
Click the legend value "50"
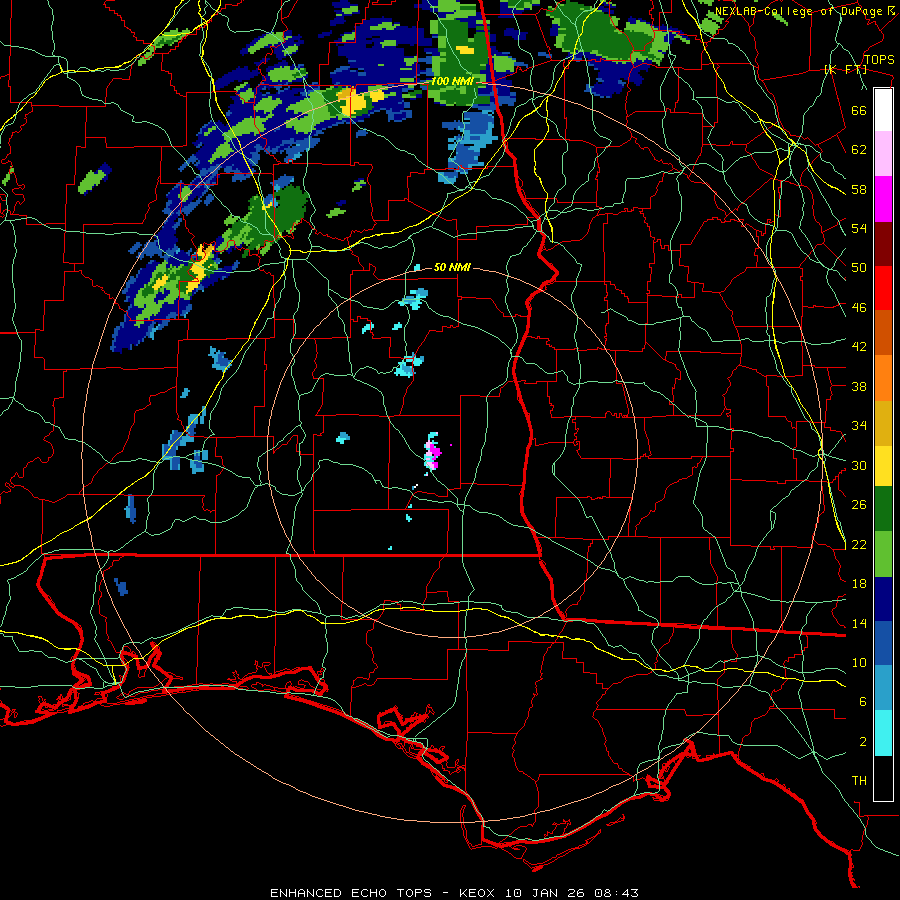(859, 267)
